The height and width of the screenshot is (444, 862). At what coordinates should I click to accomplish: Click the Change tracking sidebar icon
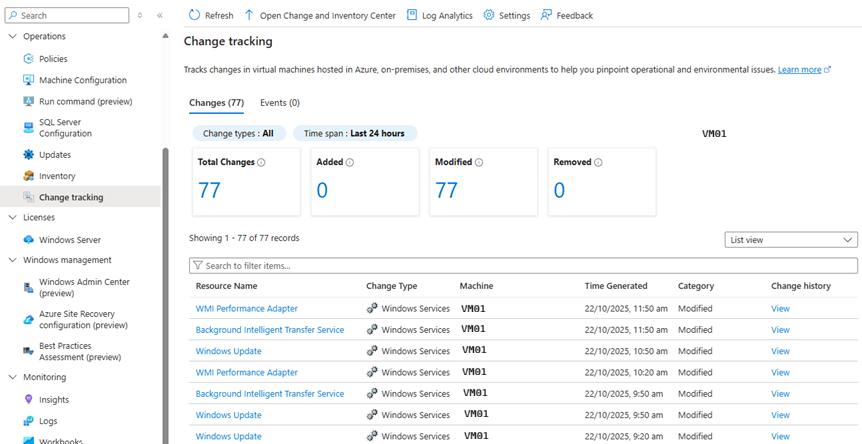click(29, 197)
